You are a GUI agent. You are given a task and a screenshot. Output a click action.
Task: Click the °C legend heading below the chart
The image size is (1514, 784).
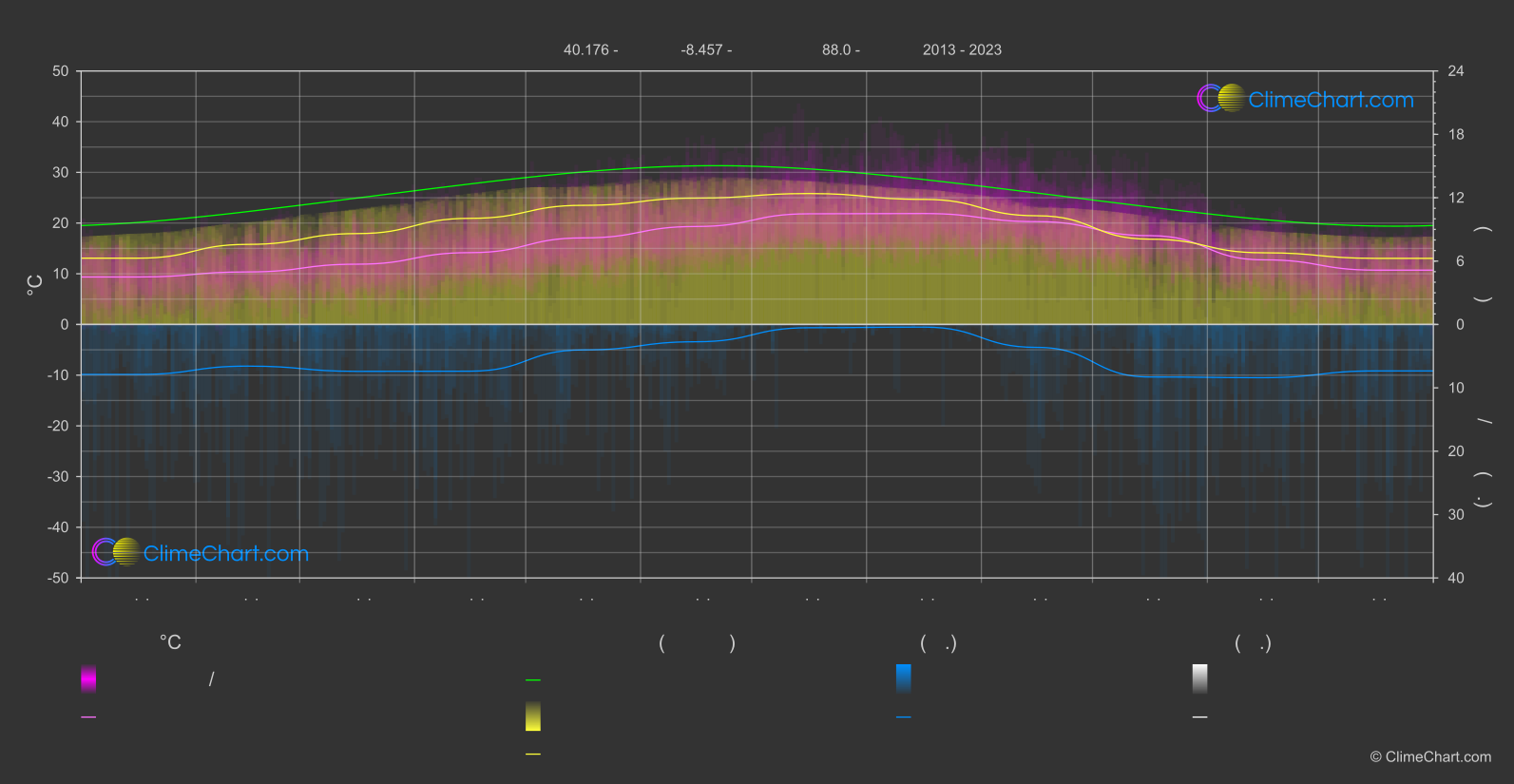(x=170, y=642)
